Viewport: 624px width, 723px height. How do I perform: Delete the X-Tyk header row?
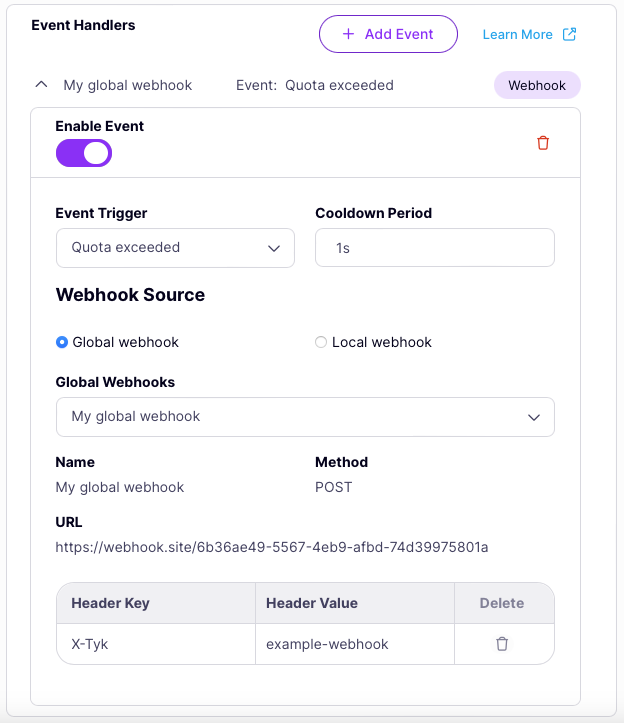[x=502, y=644]
